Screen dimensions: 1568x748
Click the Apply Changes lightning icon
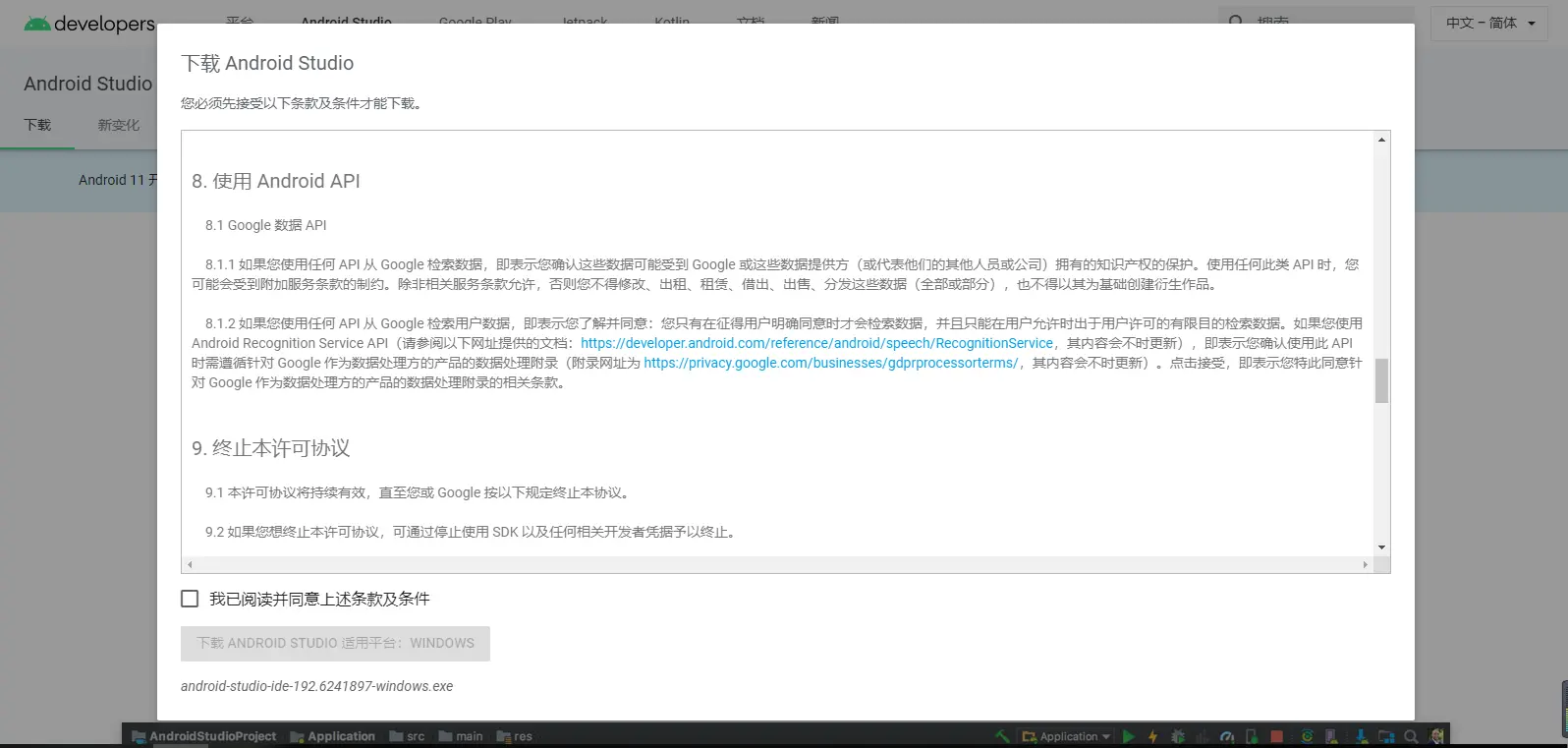click(1153, 736)
